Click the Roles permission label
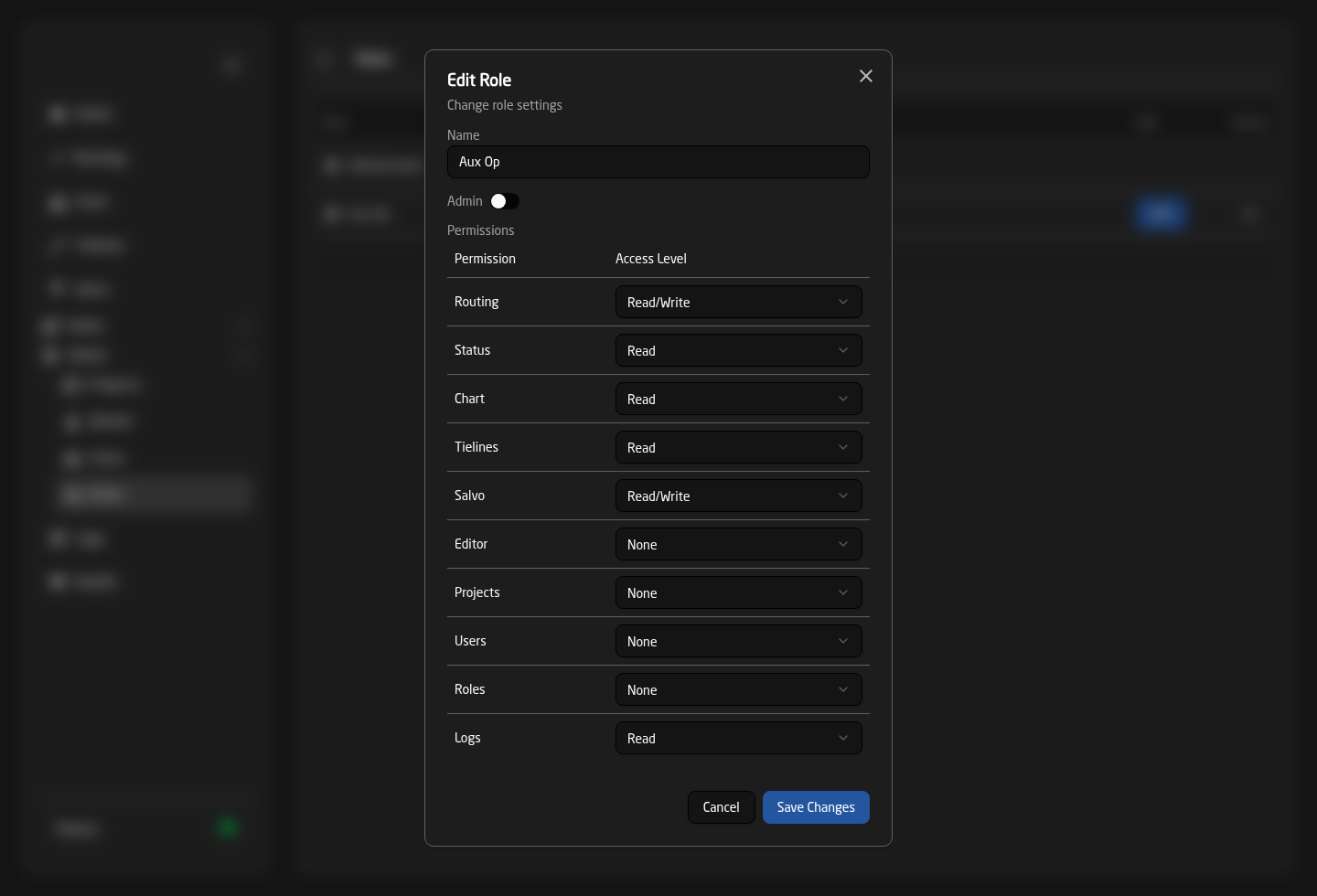This screenshot has width=1317, height=896. coord(469,689)
